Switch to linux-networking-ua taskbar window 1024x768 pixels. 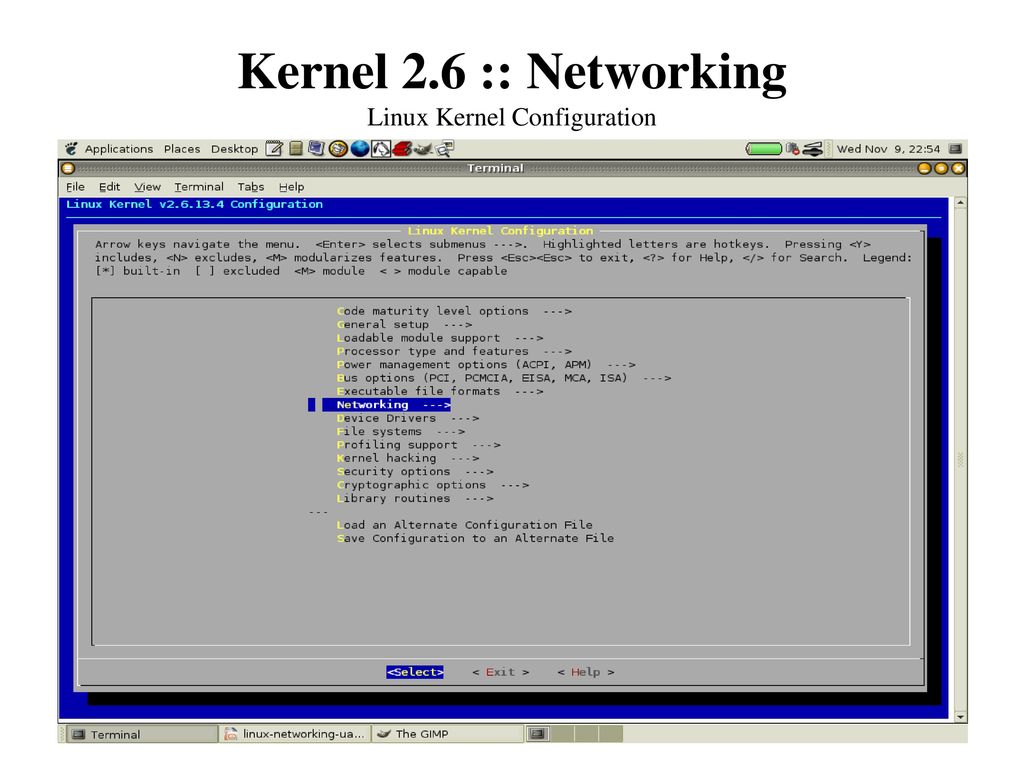295,734
